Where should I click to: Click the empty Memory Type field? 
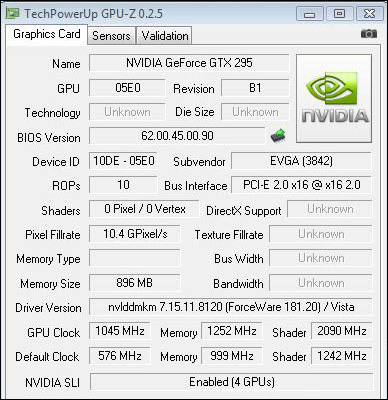135,259
